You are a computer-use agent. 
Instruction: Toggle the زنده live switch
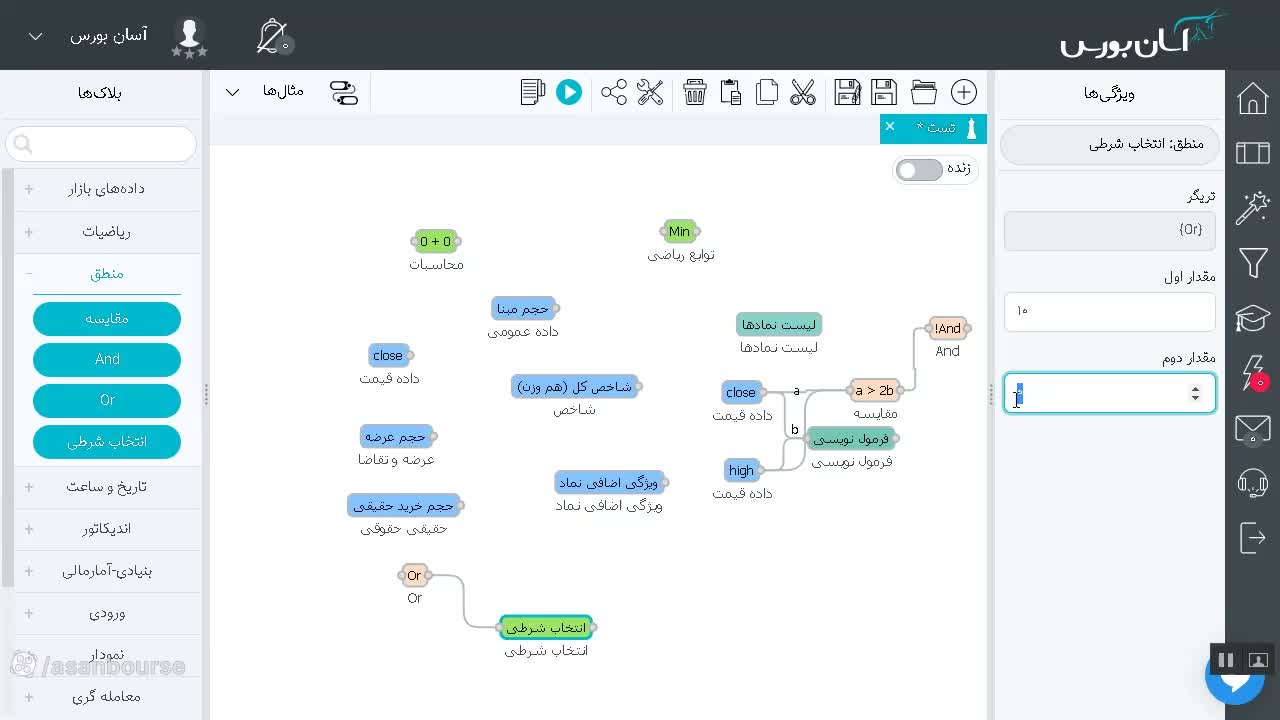pyautogui.click(x=919, y=169)
